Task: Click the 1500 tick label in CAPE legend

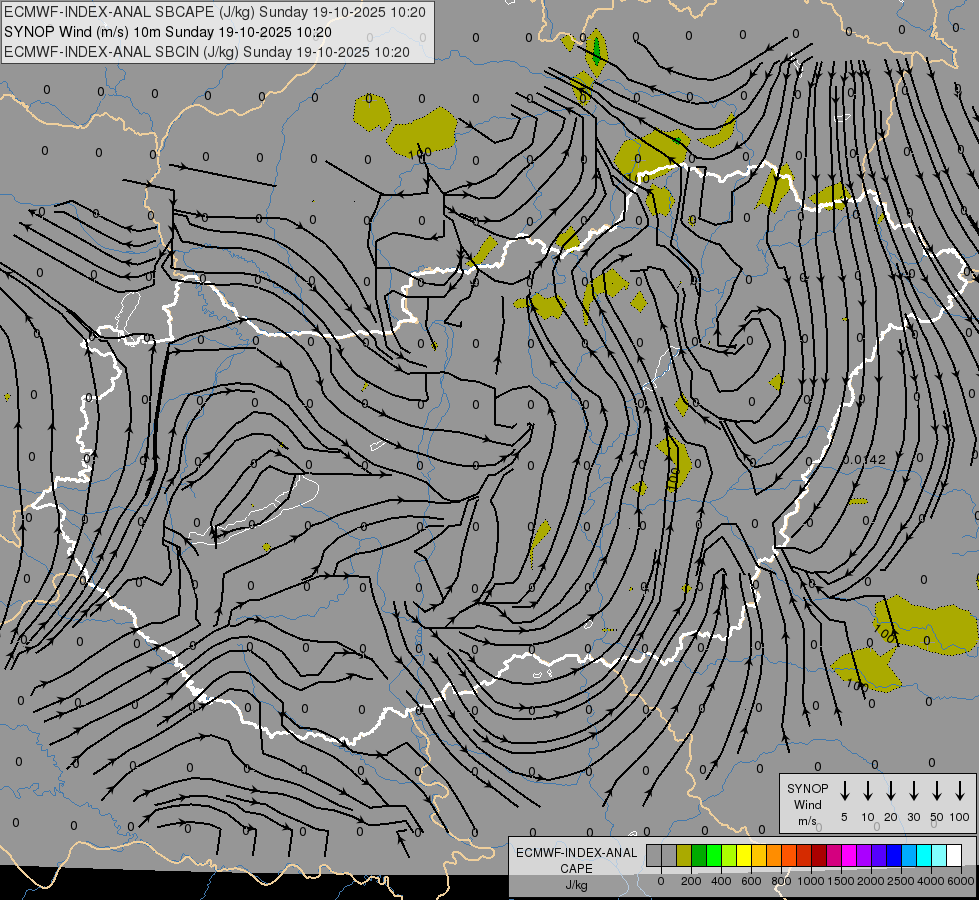Action: coord(841,881)
